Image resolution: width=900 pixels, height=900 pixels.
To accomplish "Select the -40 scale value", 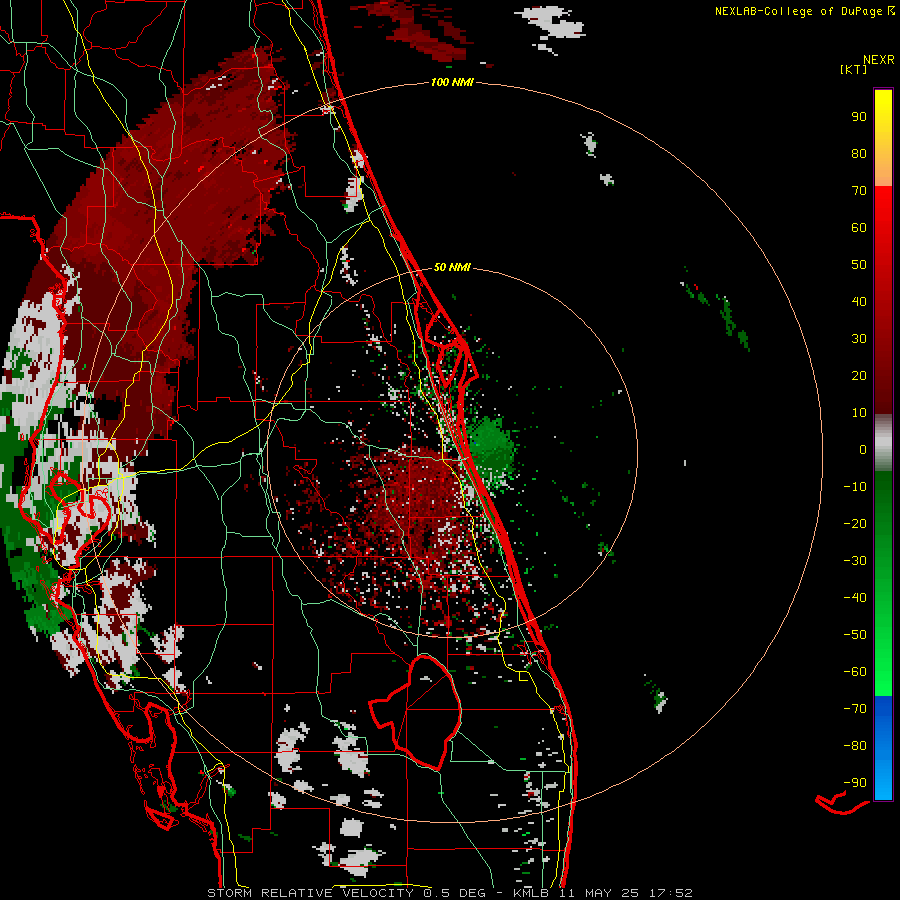I will click(x=855, y=598).
